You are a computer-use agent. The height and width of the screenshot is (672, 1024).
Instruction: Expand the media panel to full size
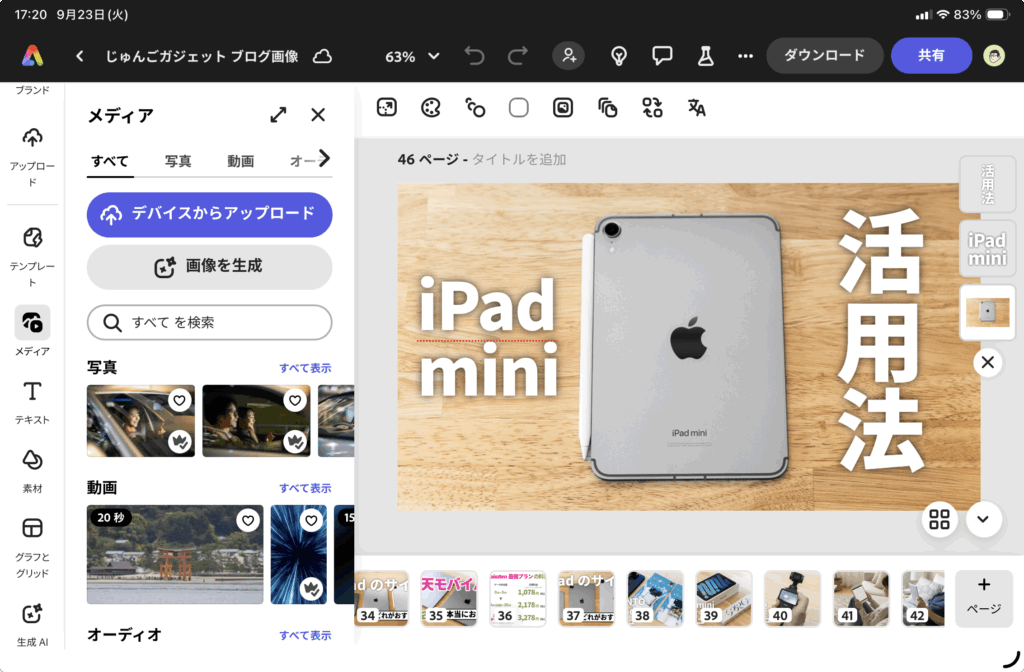point(278,115)
